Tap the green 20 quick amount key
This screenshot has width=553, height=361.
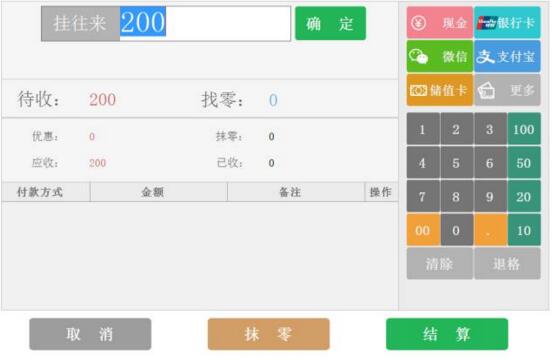524,196
